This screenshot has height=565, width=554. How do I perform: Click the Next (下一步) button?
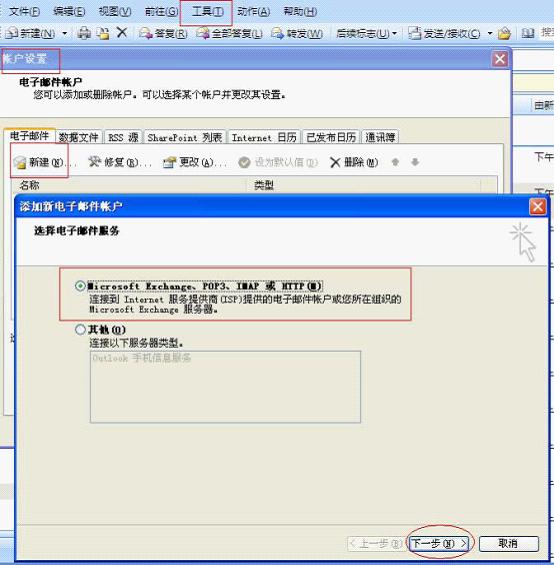[439, 543]
